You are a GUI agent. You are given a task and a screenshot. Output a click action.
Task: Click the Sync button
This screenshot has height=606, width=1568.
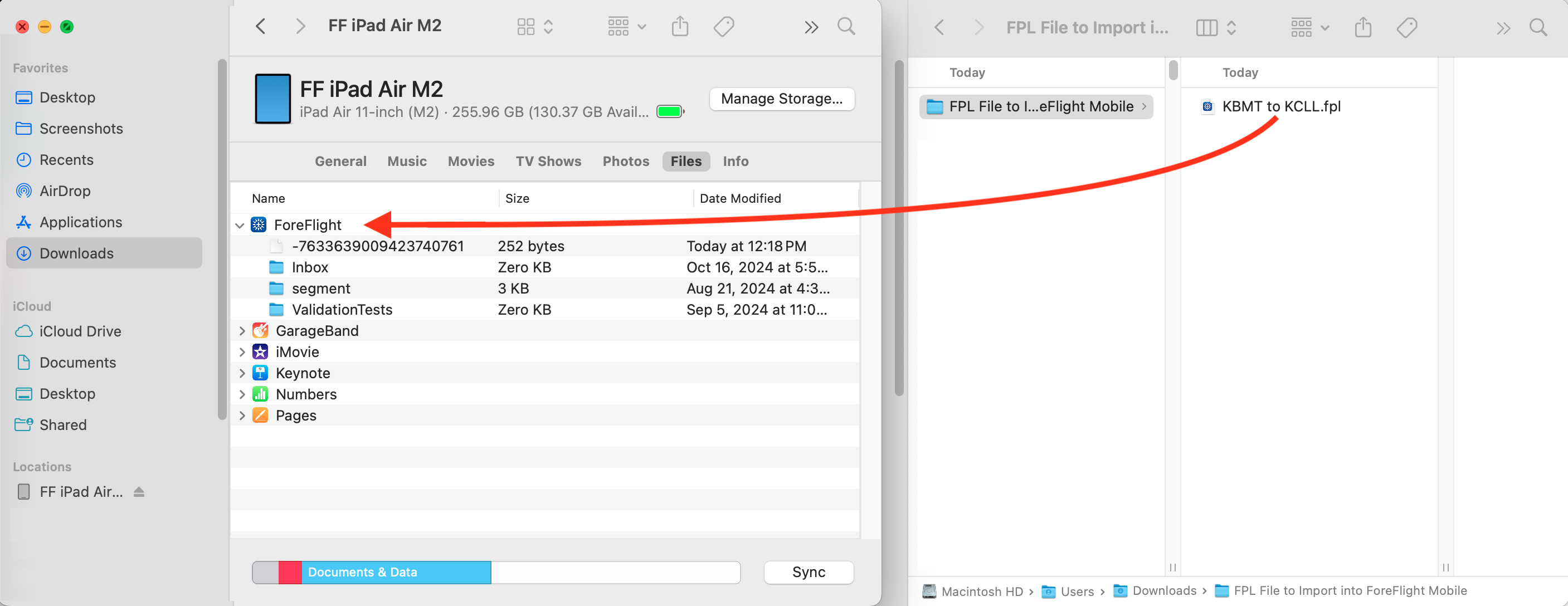(809, 572)
